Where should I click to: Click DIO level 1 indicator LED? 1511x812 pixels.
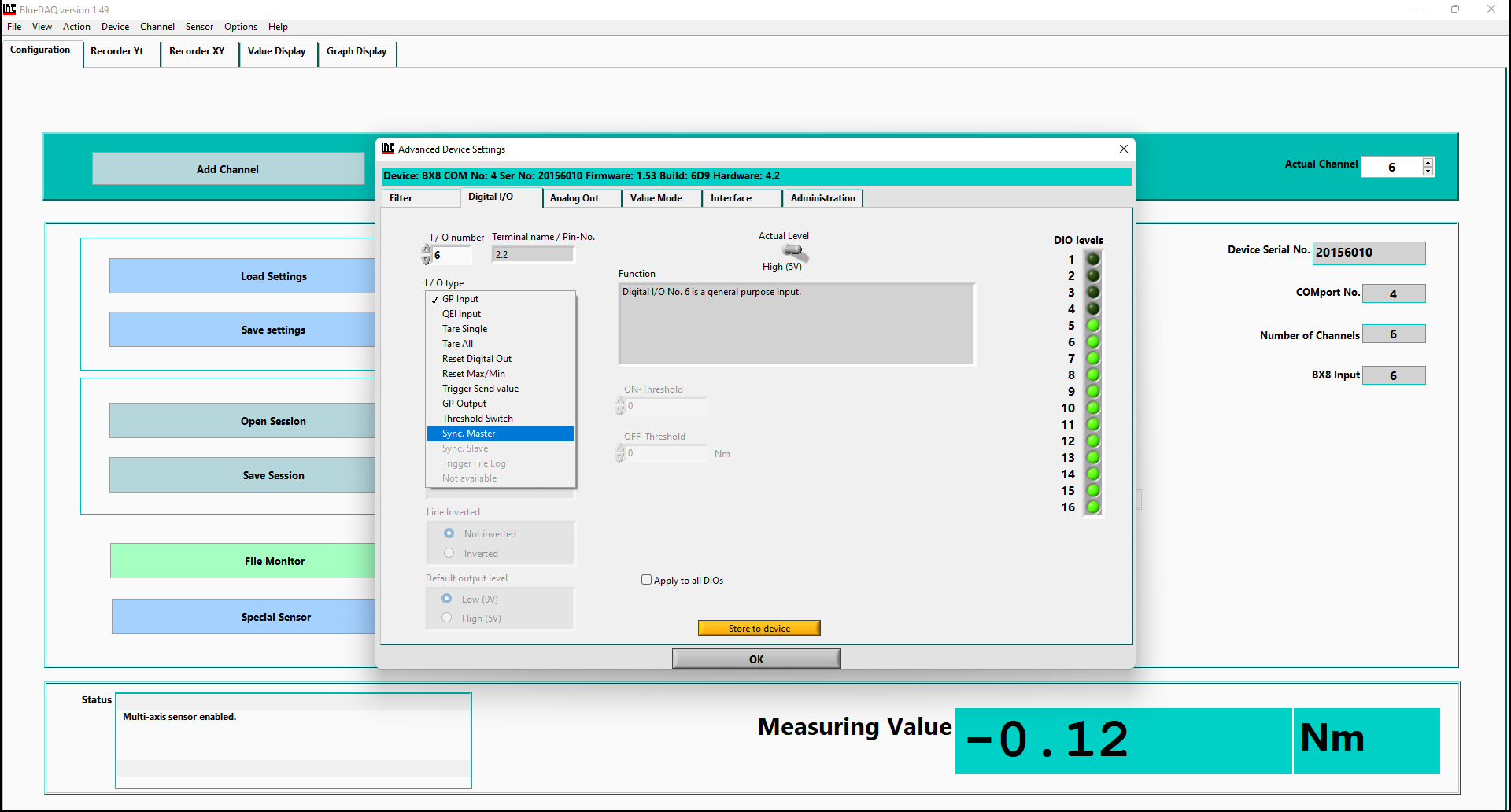pyautogui.click(x=1093, y=259)
